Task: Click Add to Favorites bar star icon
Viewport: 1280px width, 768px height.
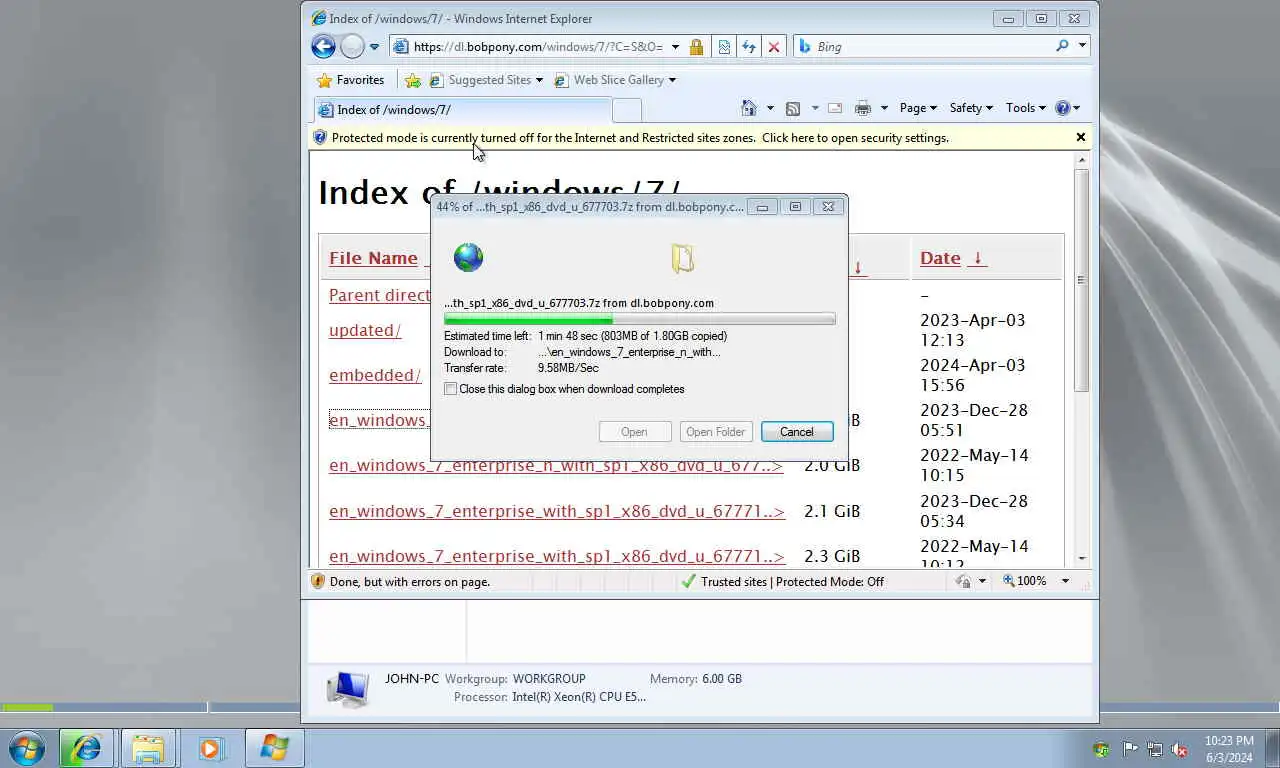Action: (x=413, y=80)
